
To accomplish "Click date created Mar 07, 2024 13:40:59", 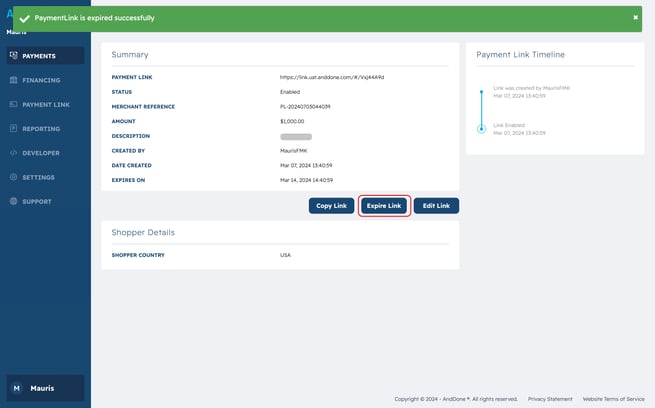I will pyautogui.click(x=306, y=165).
